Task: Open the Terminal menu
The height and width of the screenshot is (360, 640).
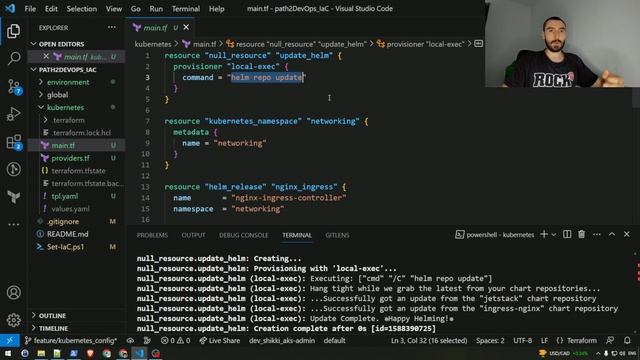Action: click(186, 9)
